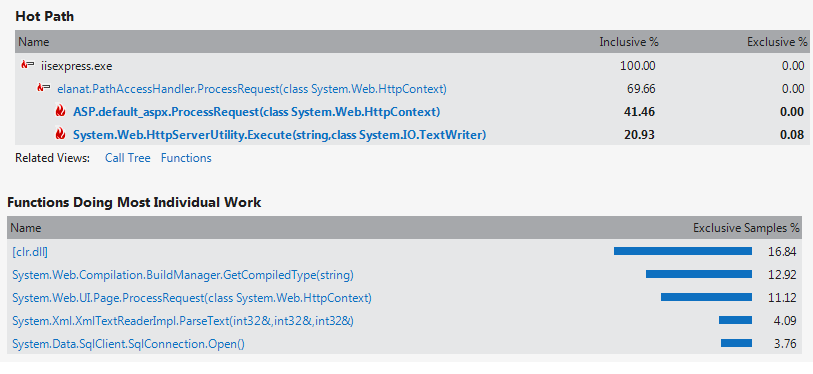Click the Exclusive Samples % column header
This screenshot has height=374, width=813.
747,228
